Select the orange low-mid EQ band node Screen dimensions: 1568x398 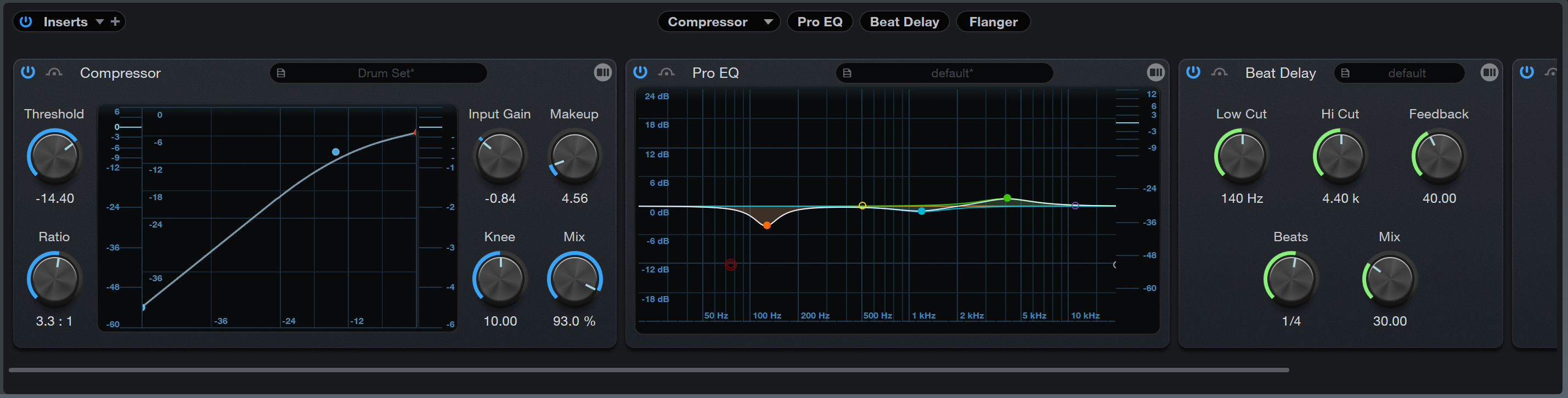[x=767, y=225]
